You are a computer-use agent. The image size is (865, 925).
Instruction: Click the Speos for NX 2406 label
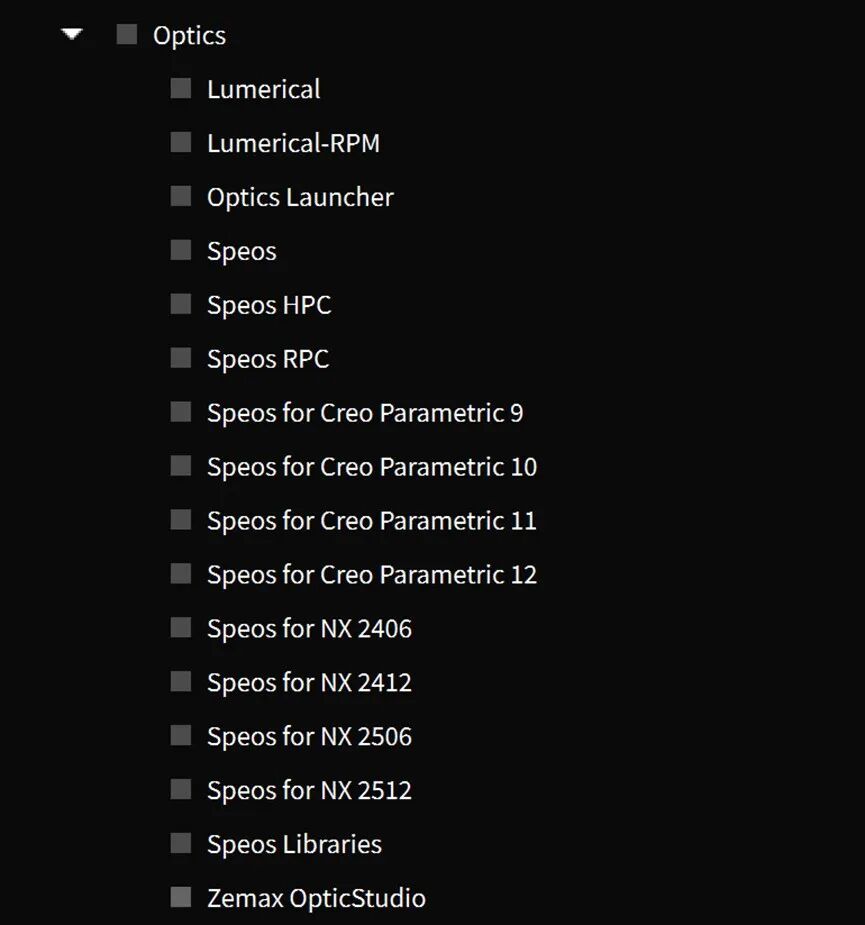click(x=310, y=629)
